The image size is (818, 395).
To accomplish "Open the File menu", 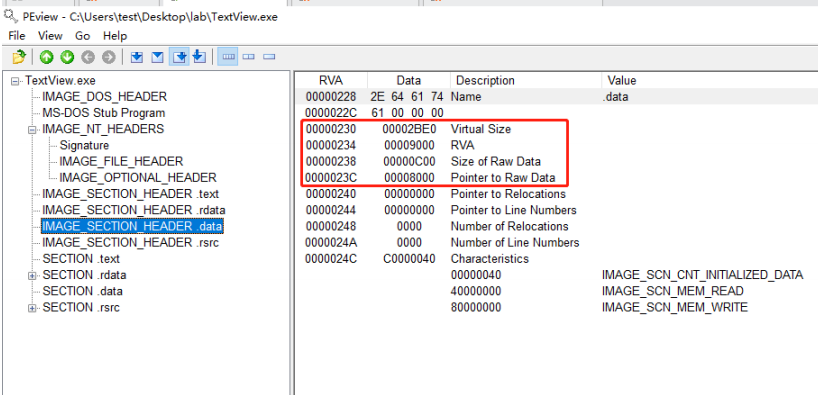I will pos(17,36).
